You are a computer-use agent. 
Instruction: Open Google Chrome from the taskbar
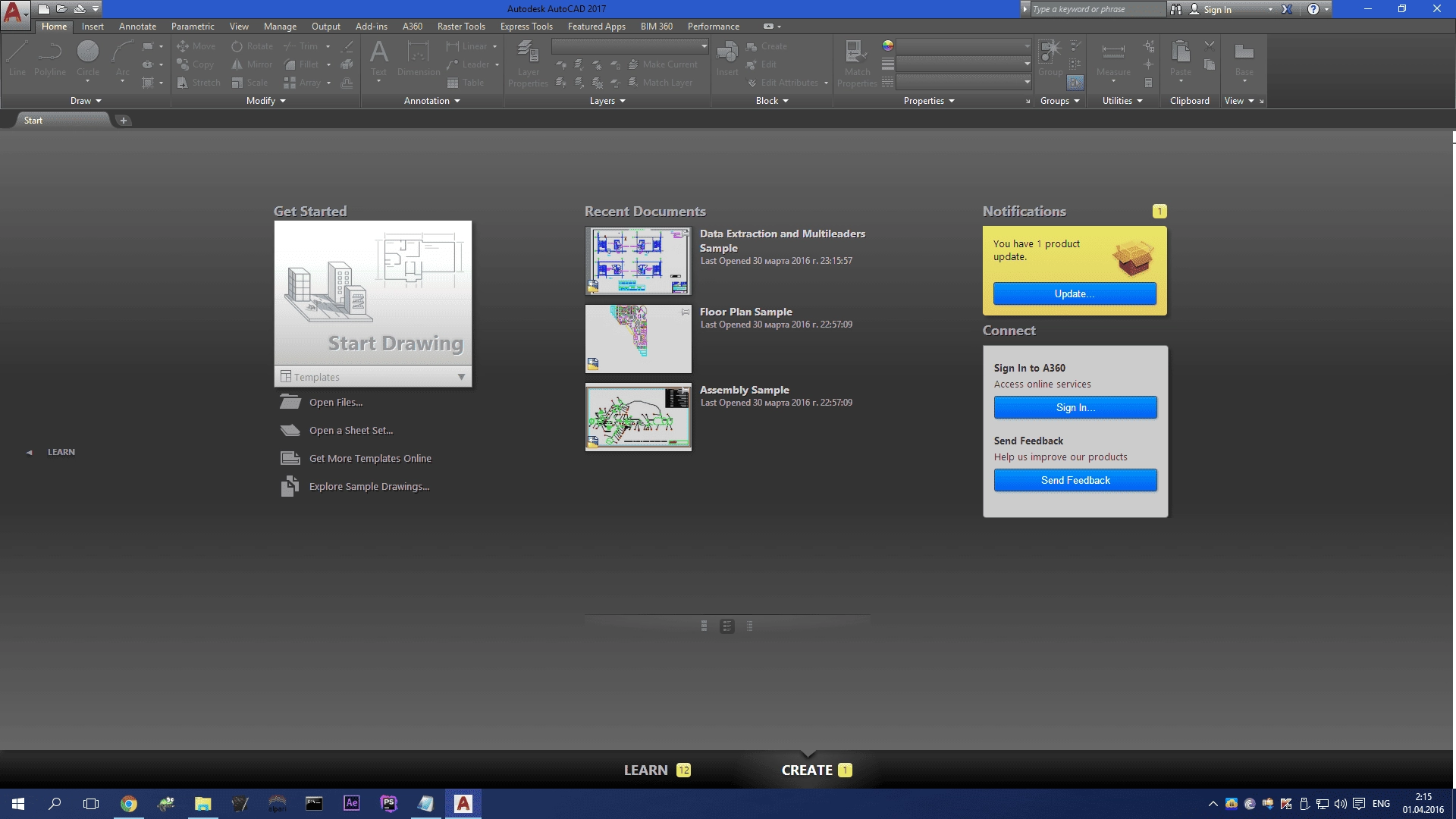point(129,804)
